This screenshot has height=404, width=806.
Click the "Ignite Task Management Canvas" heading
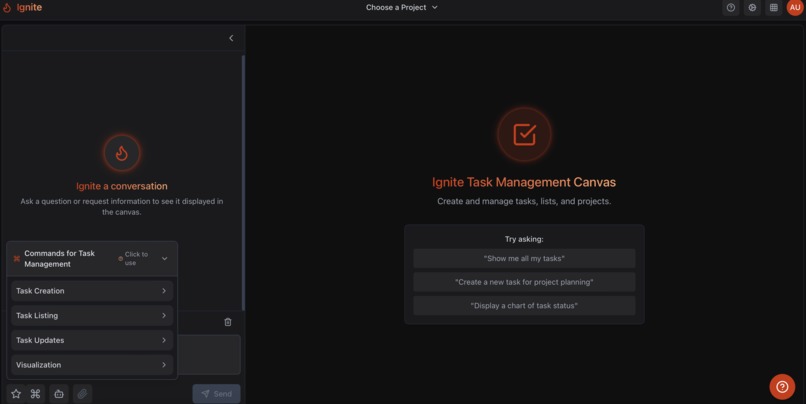tap(524, 182)
